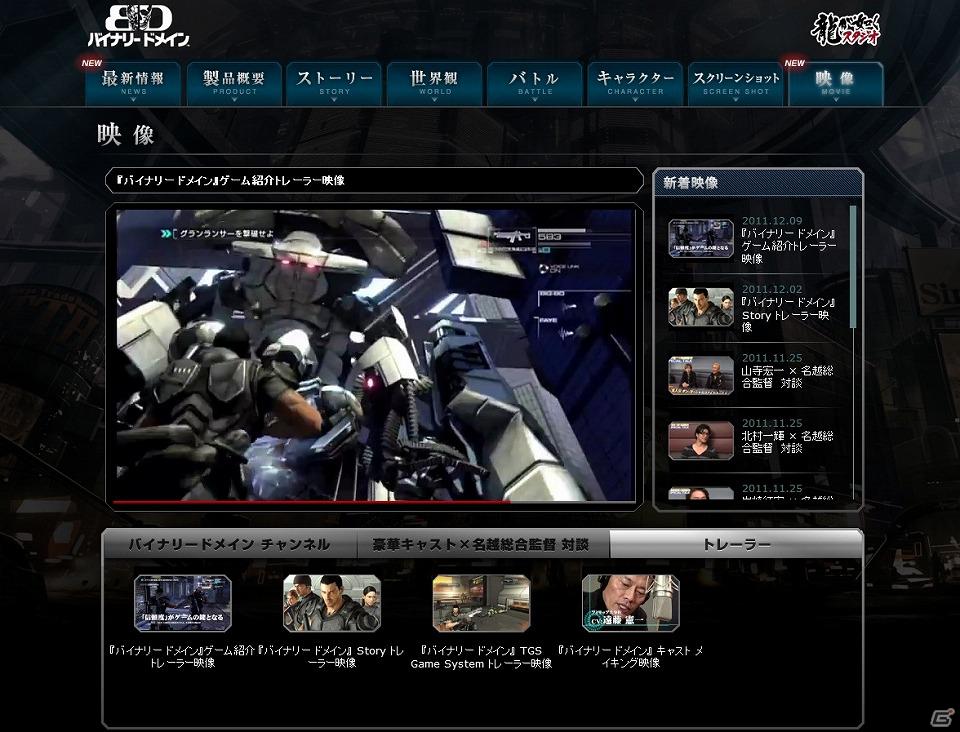Click bottom-row caption ゲーム紹介トレーラー映像
The width and height of the screenshot is (960, 732).
tap(182, 657)
